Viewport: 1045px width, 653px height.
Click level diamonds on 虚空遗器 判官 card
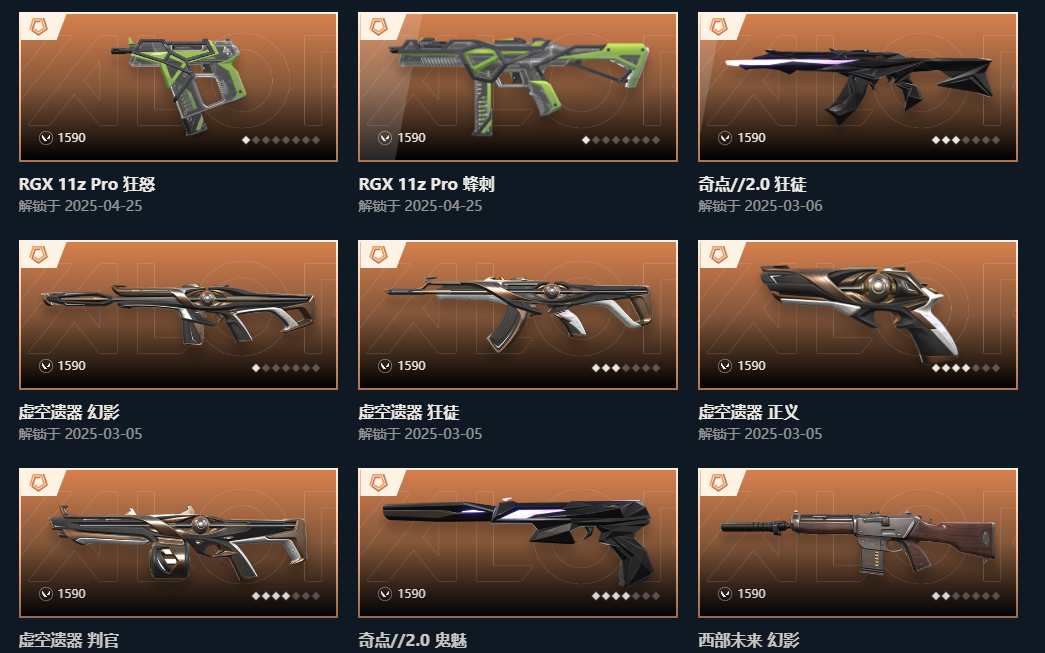click(286, 596)
